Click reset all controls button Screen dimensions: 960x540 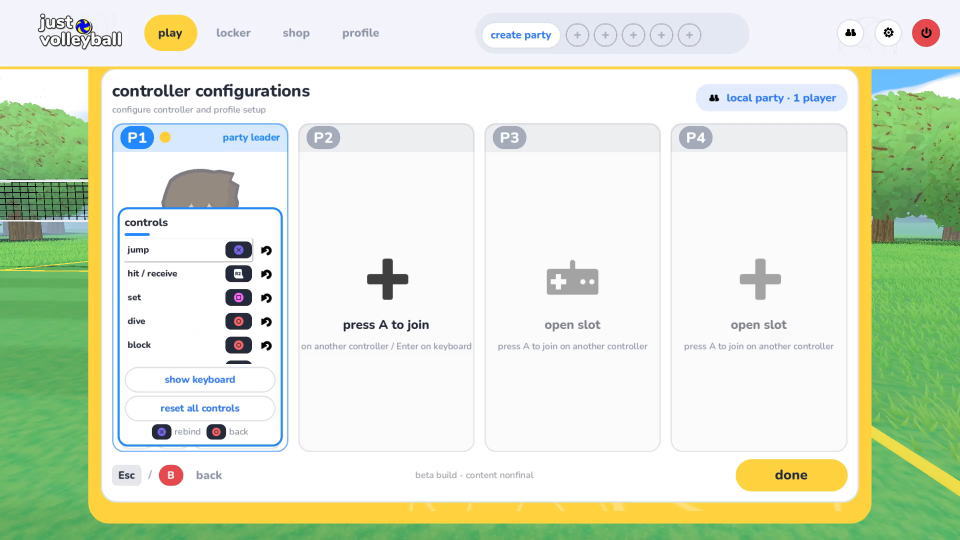[x=200, y=408]
